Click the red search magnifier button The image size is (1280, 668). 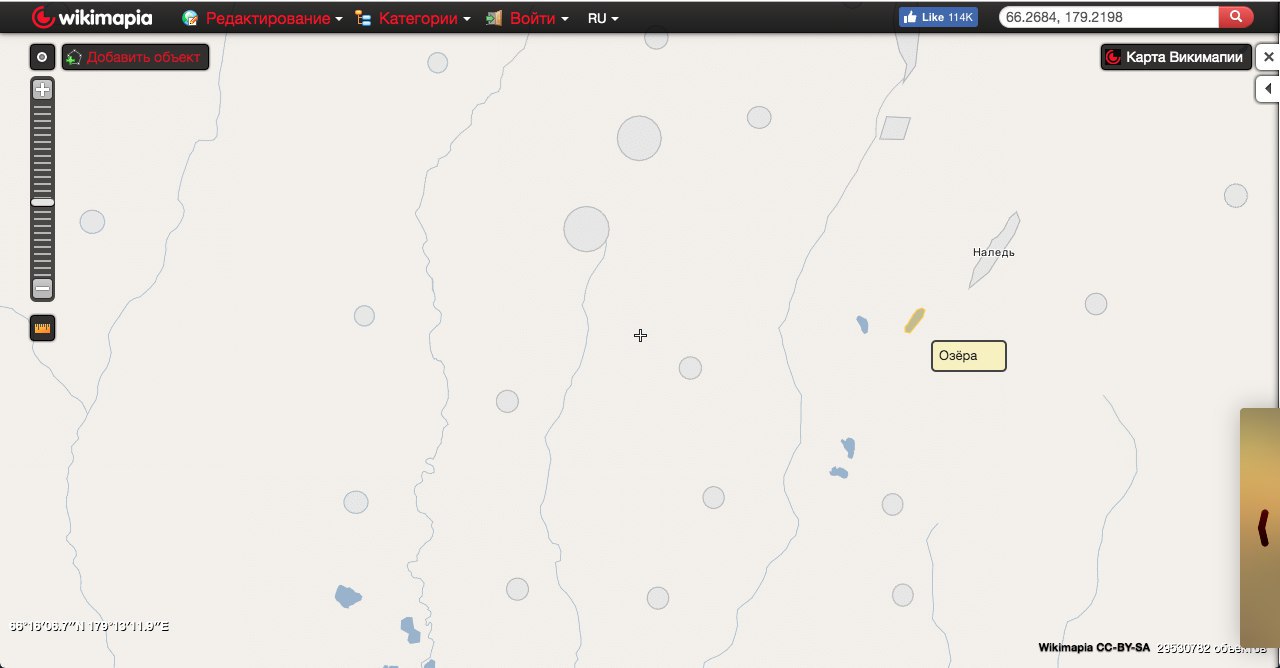point(1236,17)
